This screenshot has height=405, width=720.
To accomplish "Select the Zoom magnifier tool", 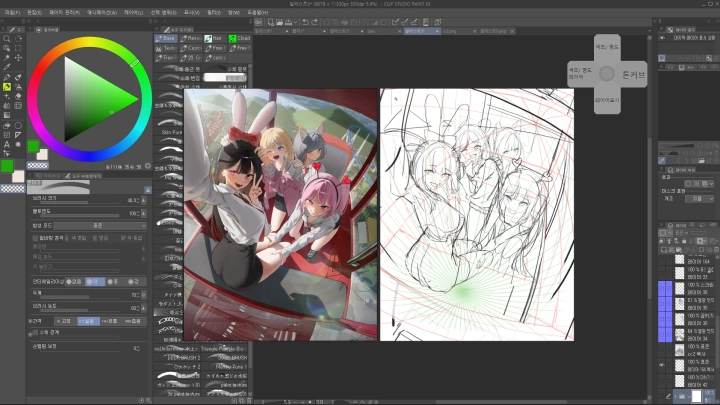I will 6,39.
